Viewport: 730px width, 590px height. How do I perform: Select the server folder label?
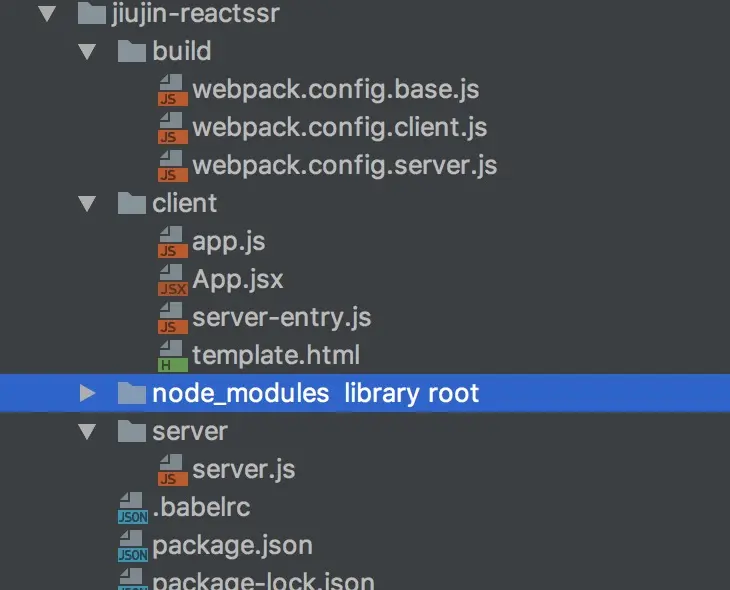coord(190,432)
